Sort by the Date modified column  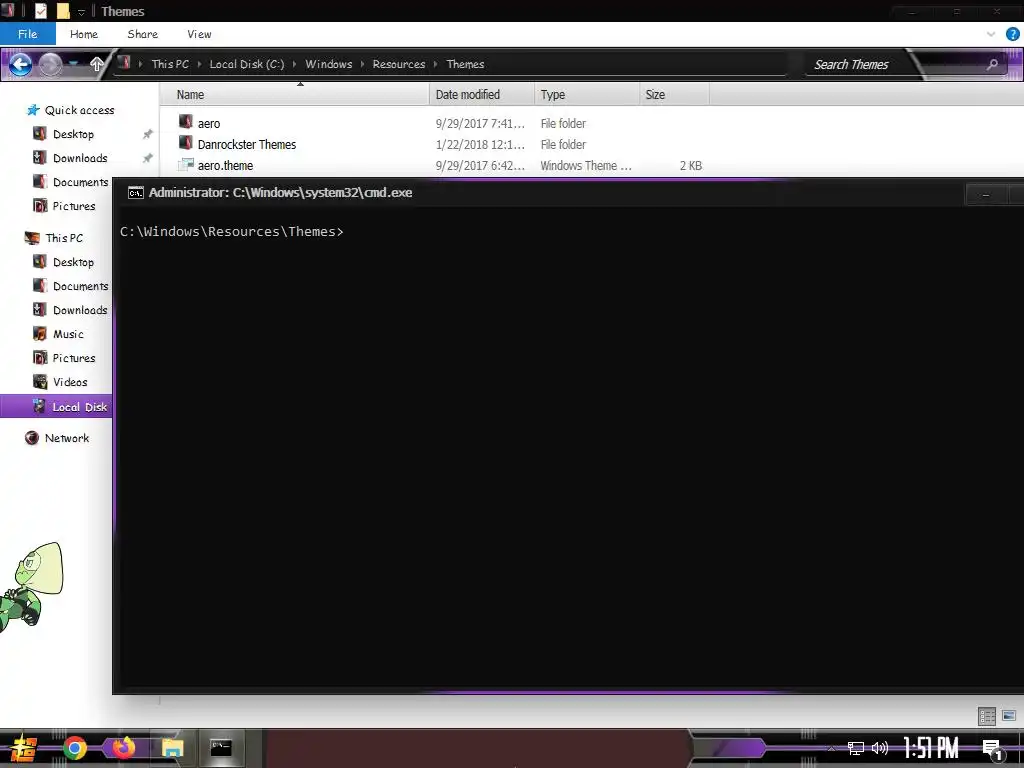(x=482, y=95)
